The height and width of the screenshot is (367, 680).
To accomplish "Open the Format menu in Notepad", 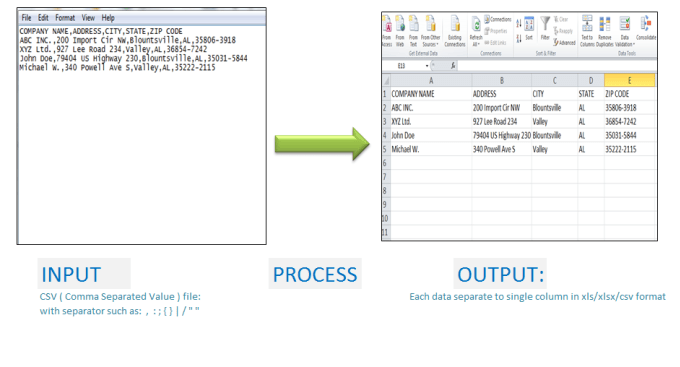I will click(x=65, y=18).
